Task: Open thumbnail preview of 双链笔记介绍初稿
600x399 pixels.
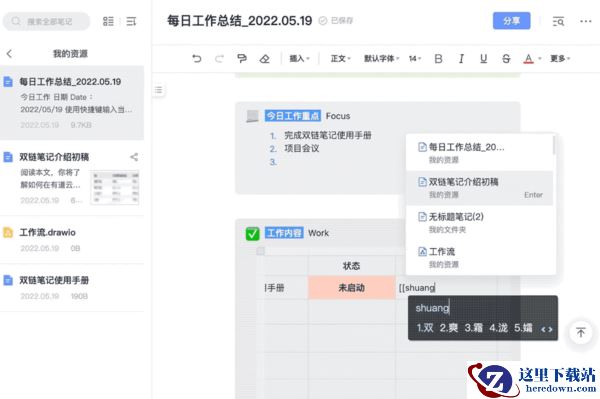Action: coord(115,187)
